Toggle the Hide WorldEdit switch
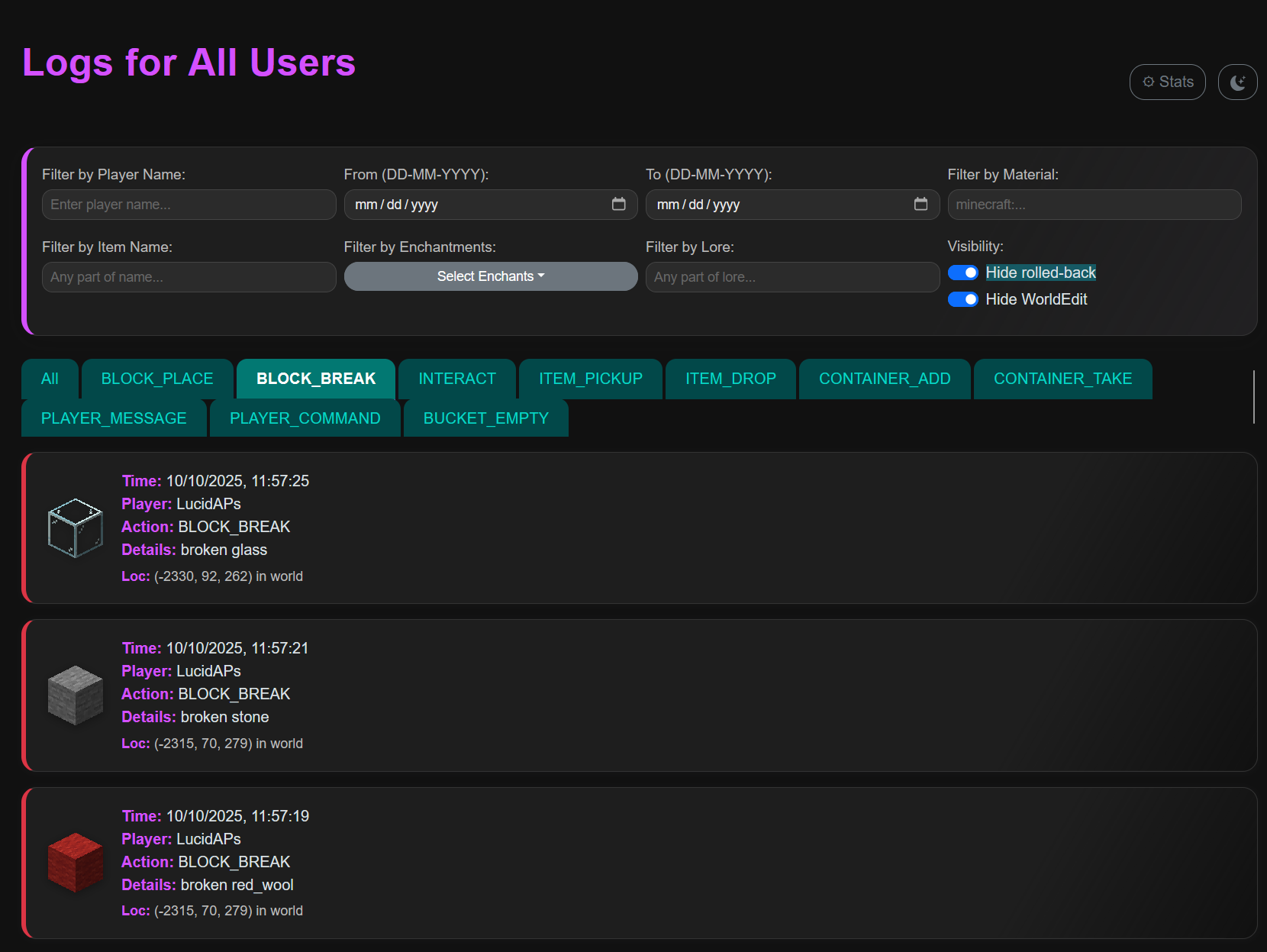1267x952 pixels. pos(962,300)
